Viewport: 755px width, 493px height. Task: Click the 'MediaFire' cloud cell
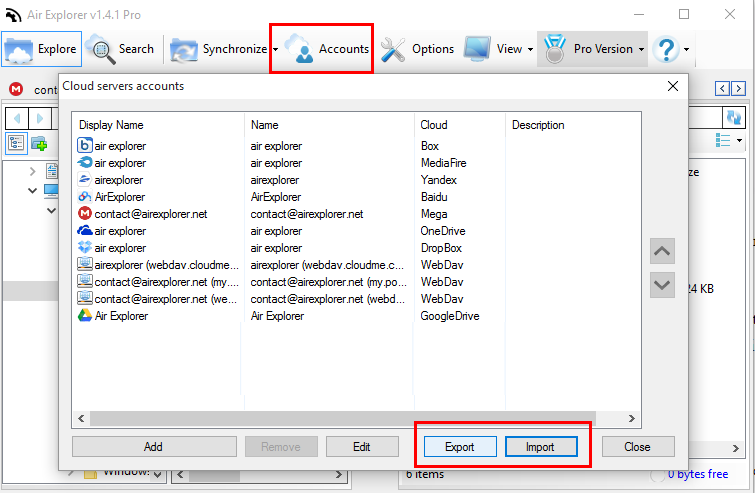(443, 163)
